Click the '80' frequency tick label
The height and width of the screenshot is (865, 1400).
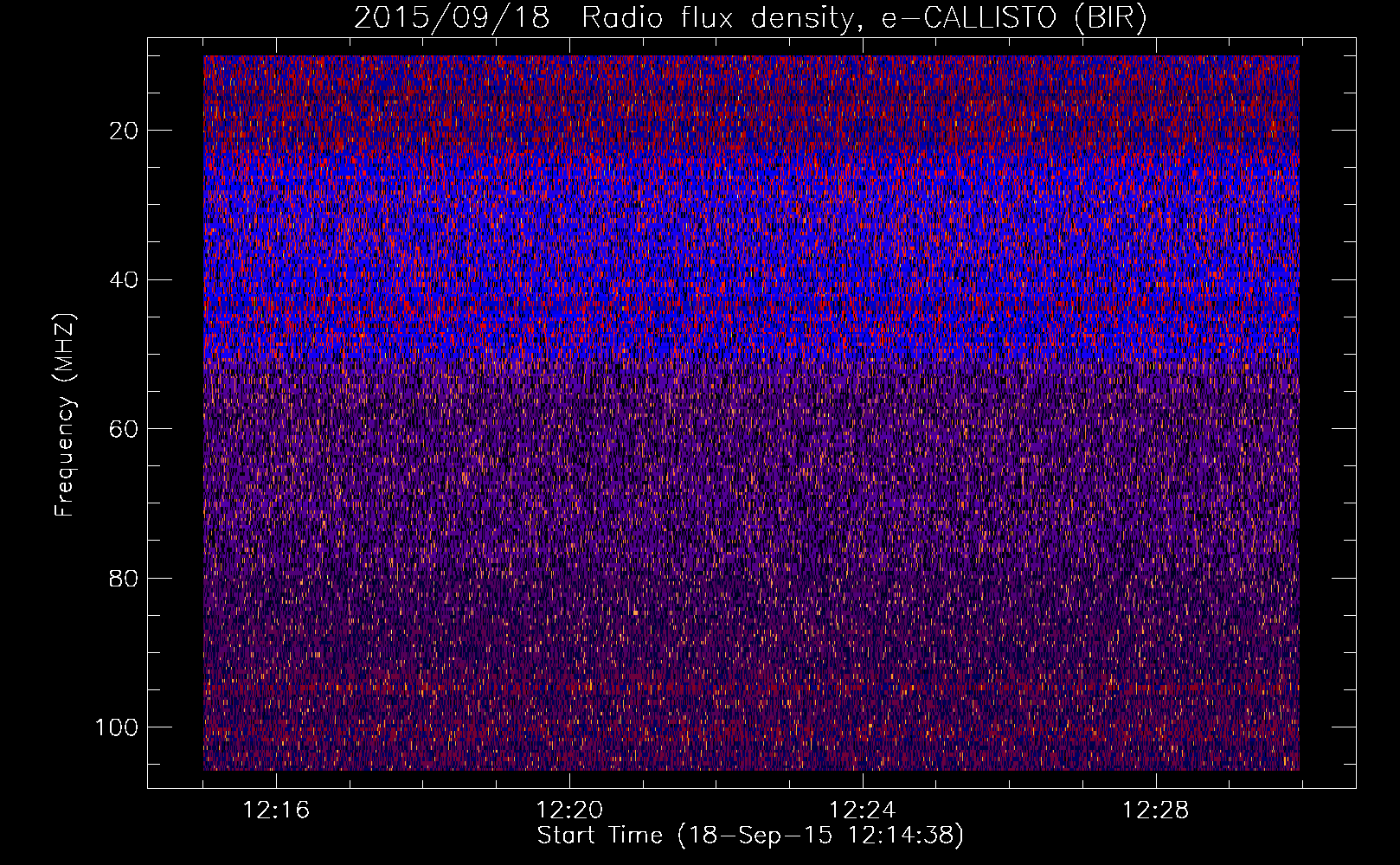click(x=124, y=578)
